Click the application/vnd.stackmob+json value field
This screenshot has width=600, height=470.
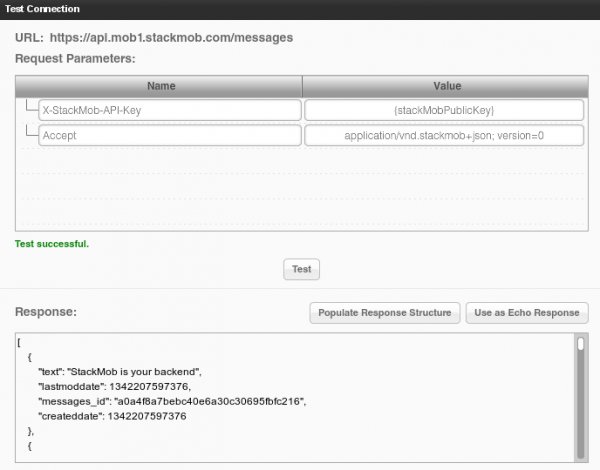point(444,135)
